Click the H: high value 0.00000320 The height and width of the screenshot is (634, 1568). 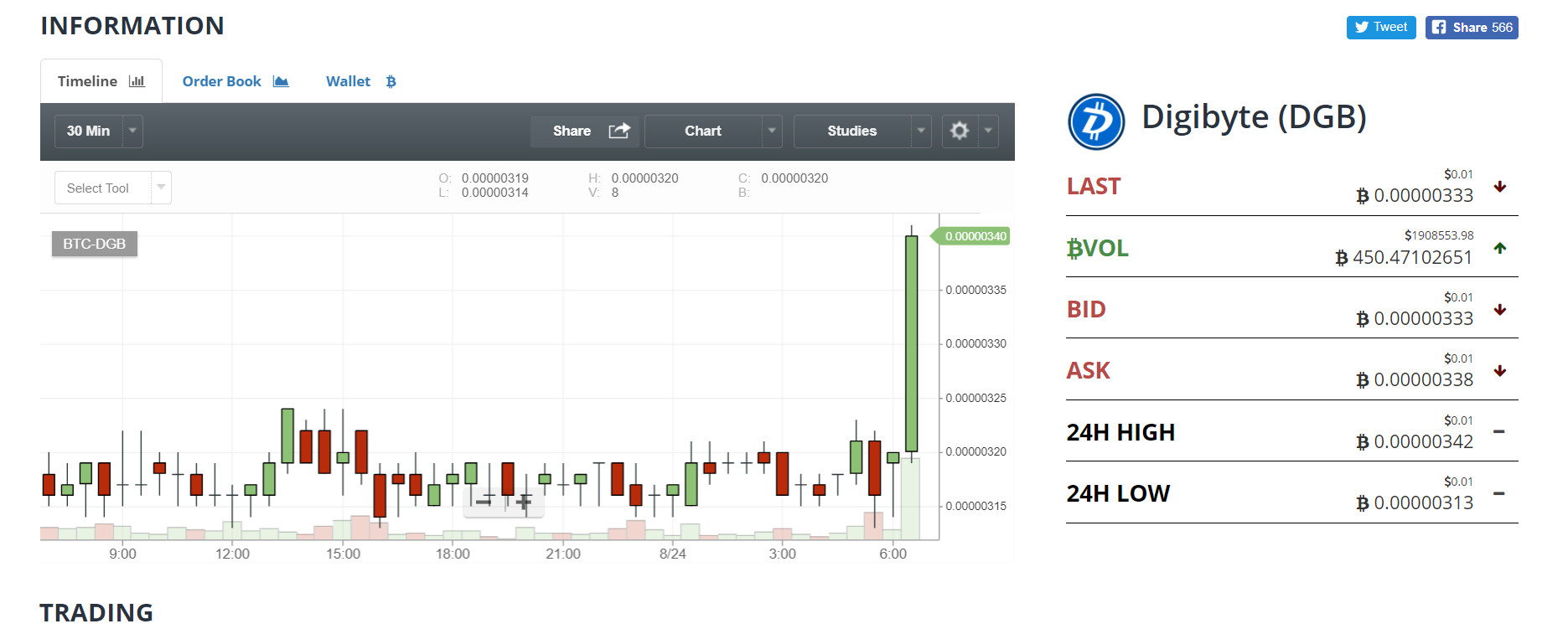645,178
